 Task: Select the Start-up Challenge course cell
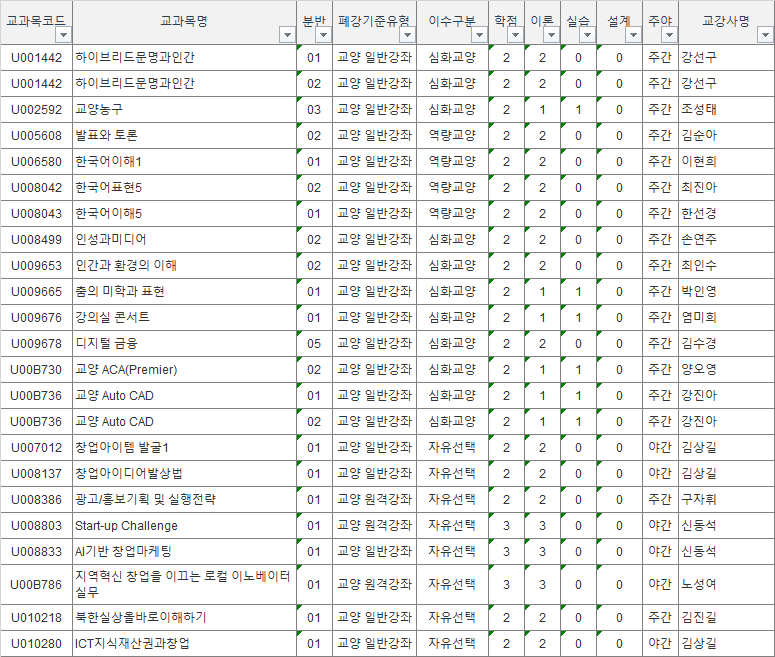click(x=126, y=525)
